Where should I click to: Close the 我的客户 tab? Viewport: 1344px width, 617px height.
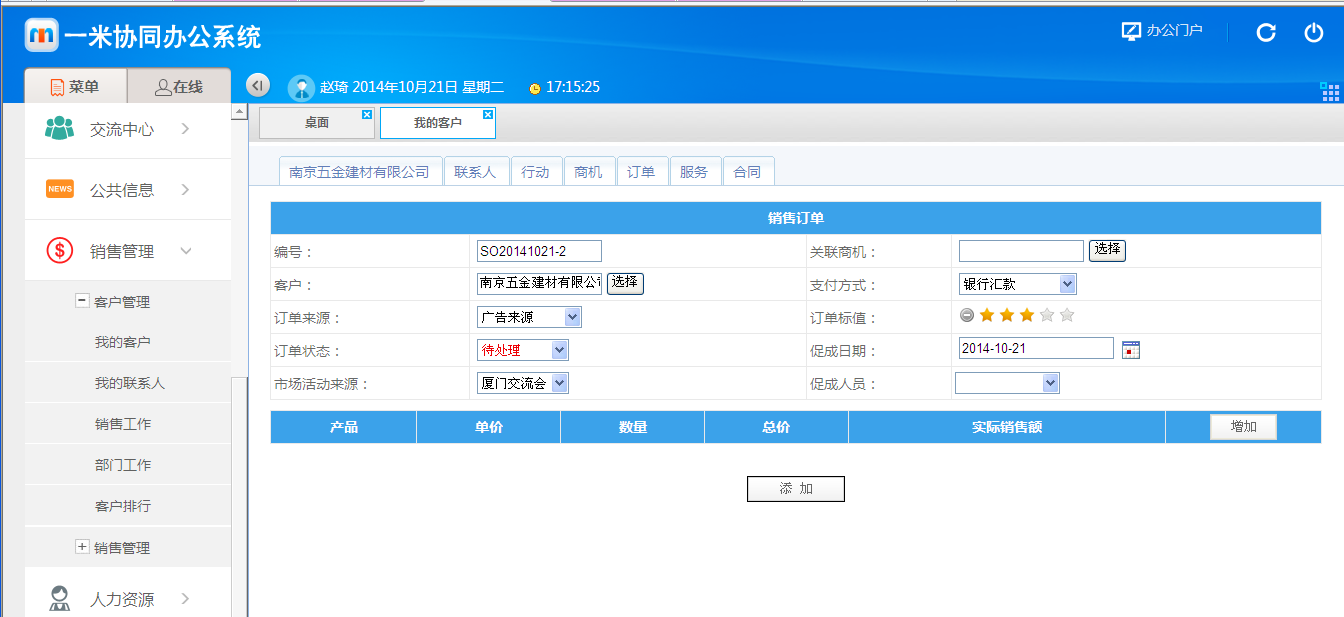488,115
